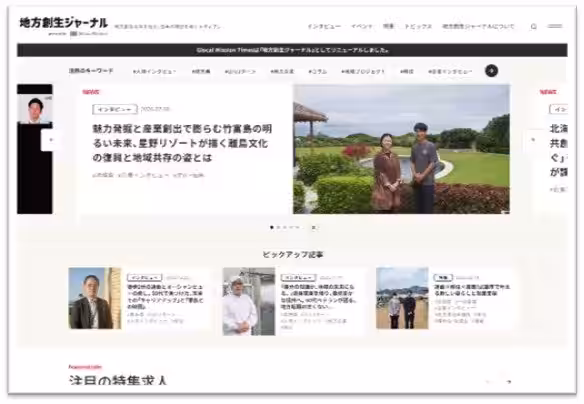Open the トピックス header menu item

coord(418,26)
